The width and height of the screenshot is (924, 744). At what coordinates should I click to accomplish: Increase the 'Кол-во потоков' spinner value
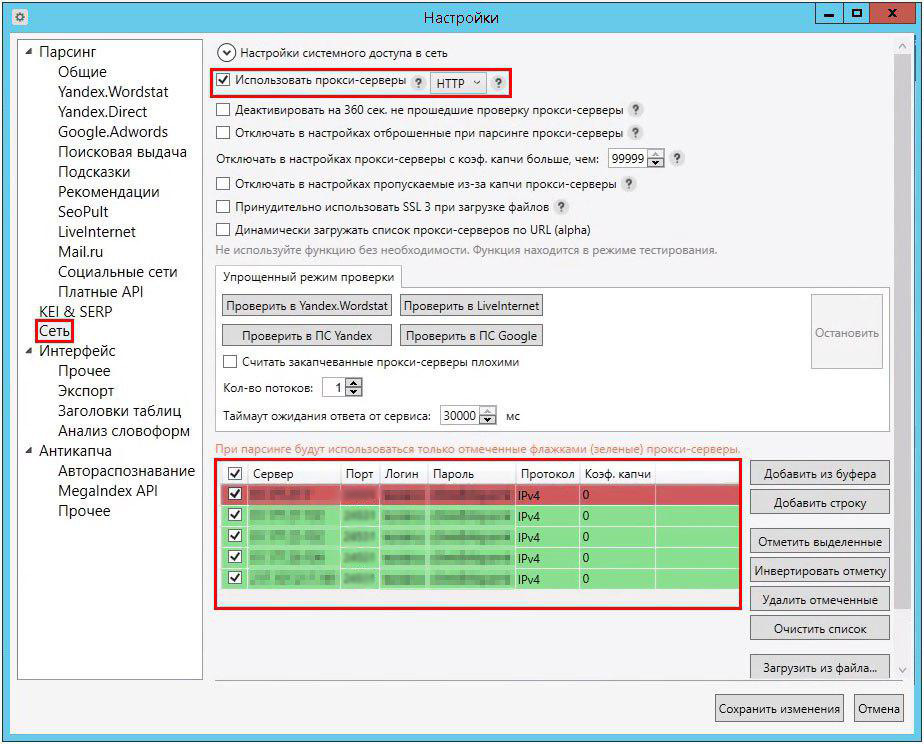tap(355, 383)
